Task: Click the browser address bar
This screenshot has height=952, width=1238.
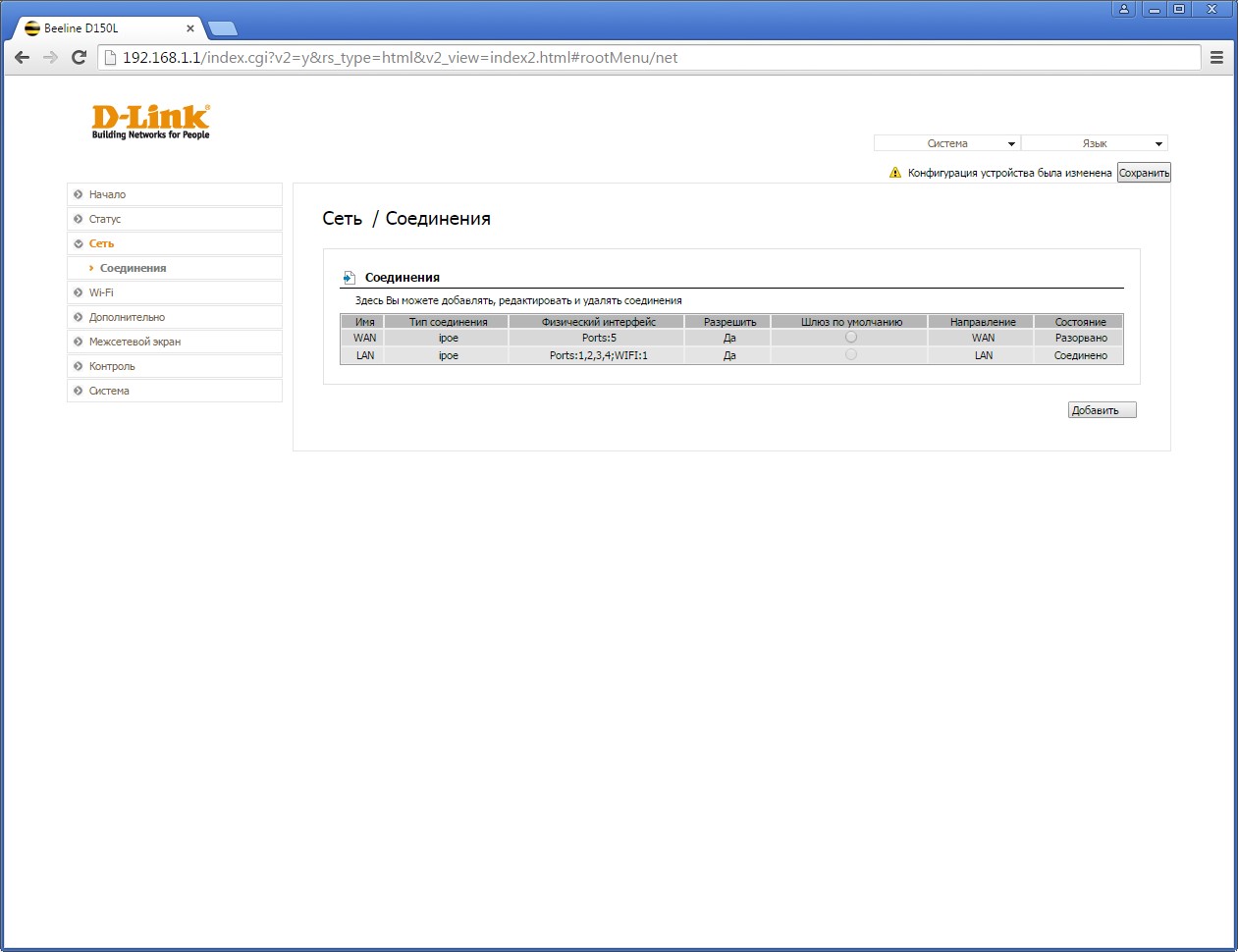Action: [648, 58]
